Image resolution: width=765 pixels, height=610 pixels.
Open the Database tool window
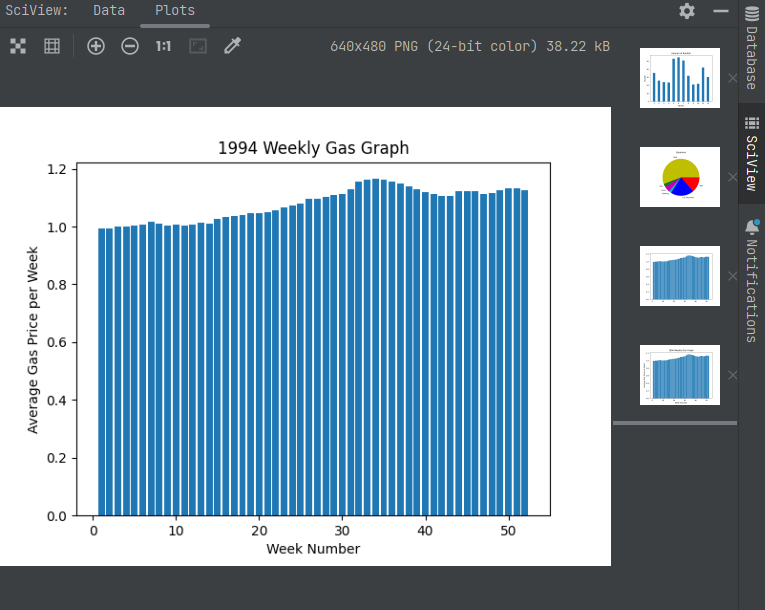[752, 48]
